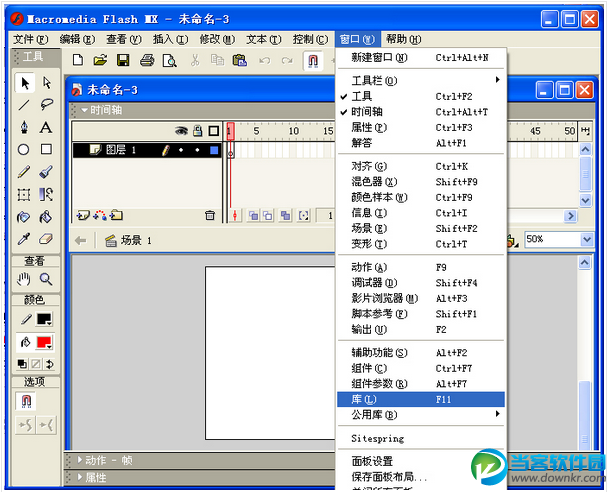Toggle 工具 checked item in Window menu
Screen dimensions: 607x492
point(420,96)
